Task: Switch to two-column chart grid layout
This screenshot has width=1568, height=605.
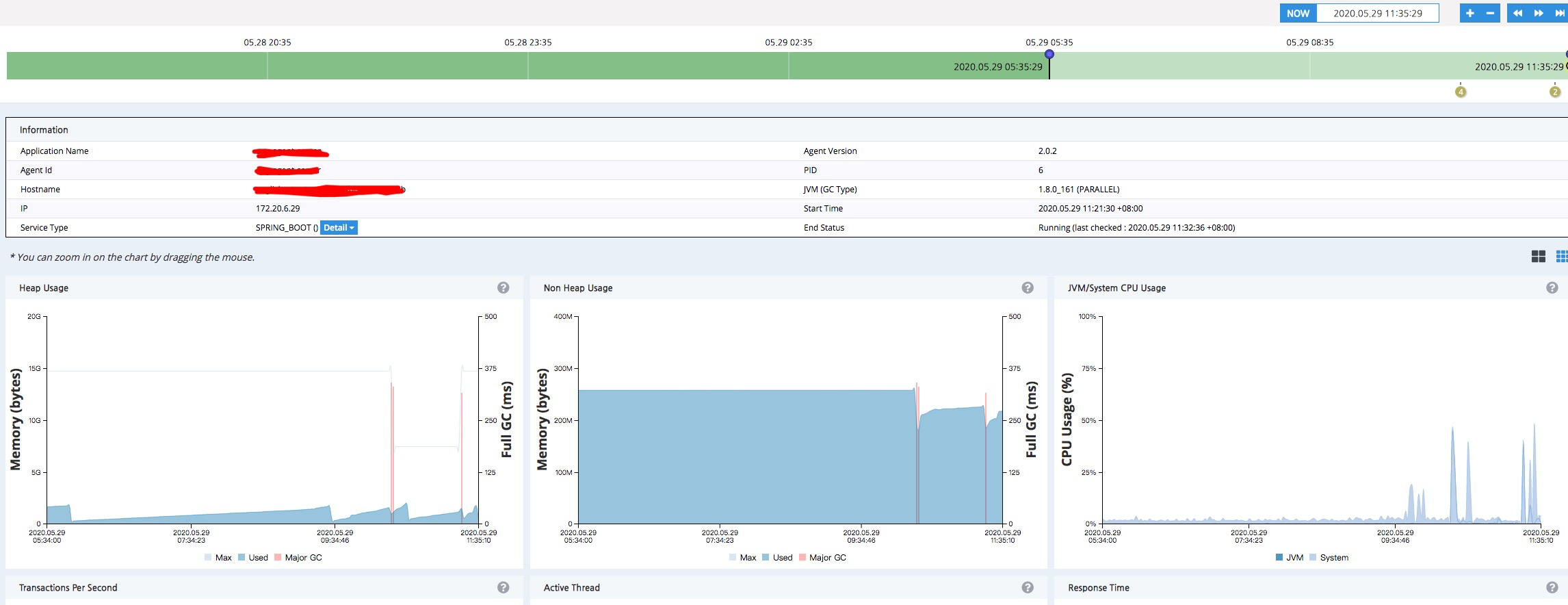Action: pos(1539,257)
